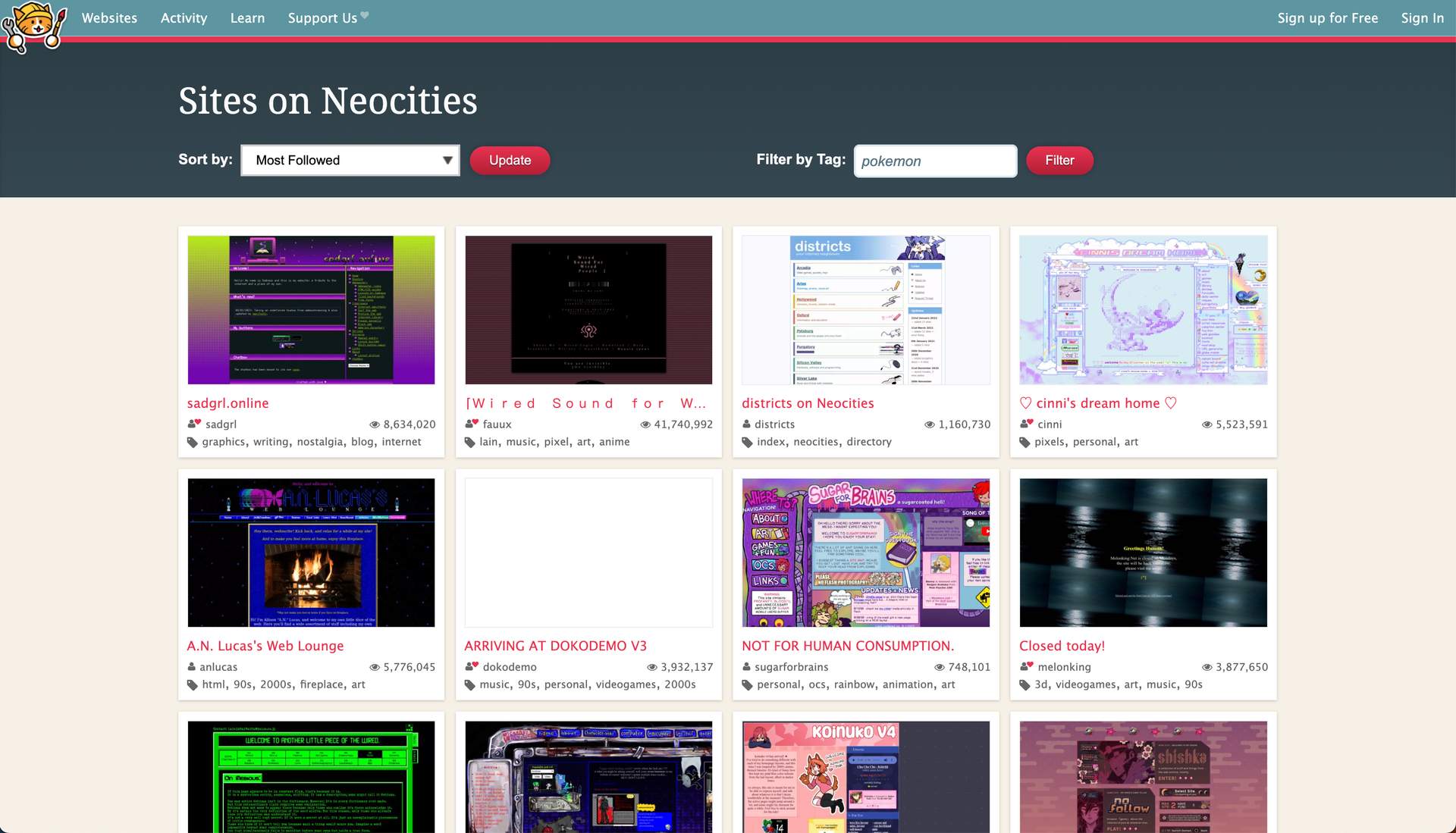Click the user icon beside districts
The image size is (1456, 833).
(746, 424)
